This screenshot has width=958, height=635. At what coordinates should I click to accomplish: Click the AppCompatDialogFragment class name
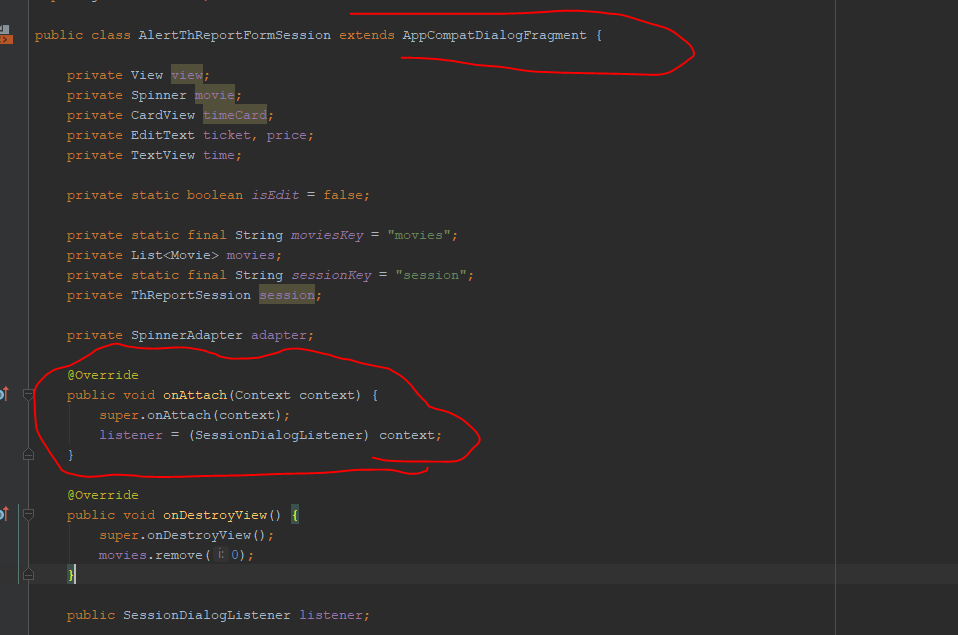coord(494,35)
